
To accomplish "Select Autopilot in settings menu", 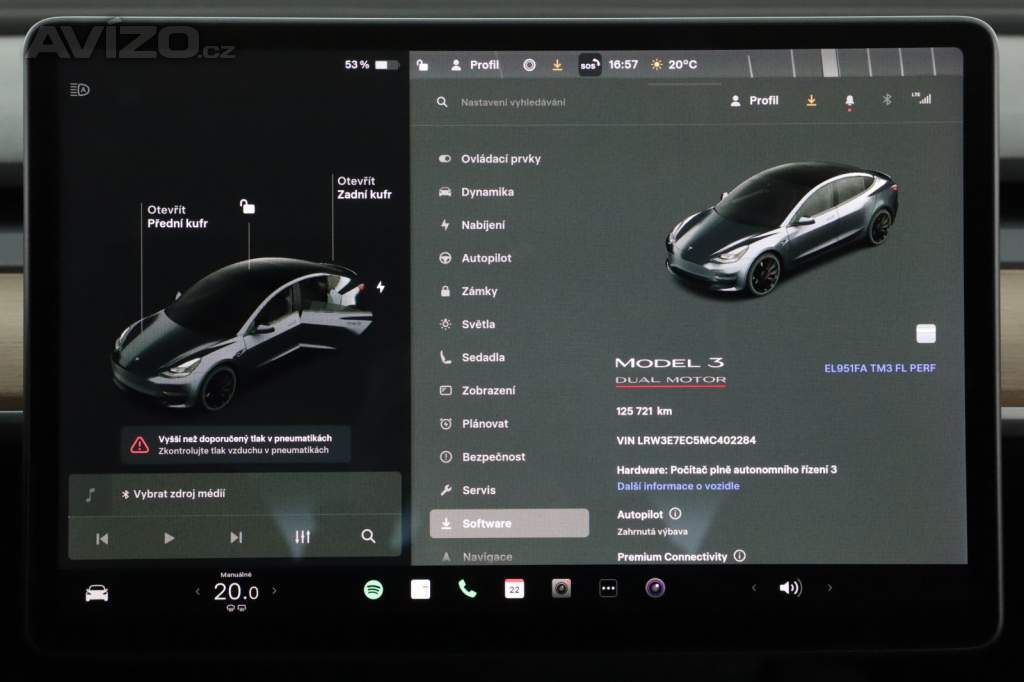I will click(486, 258).
